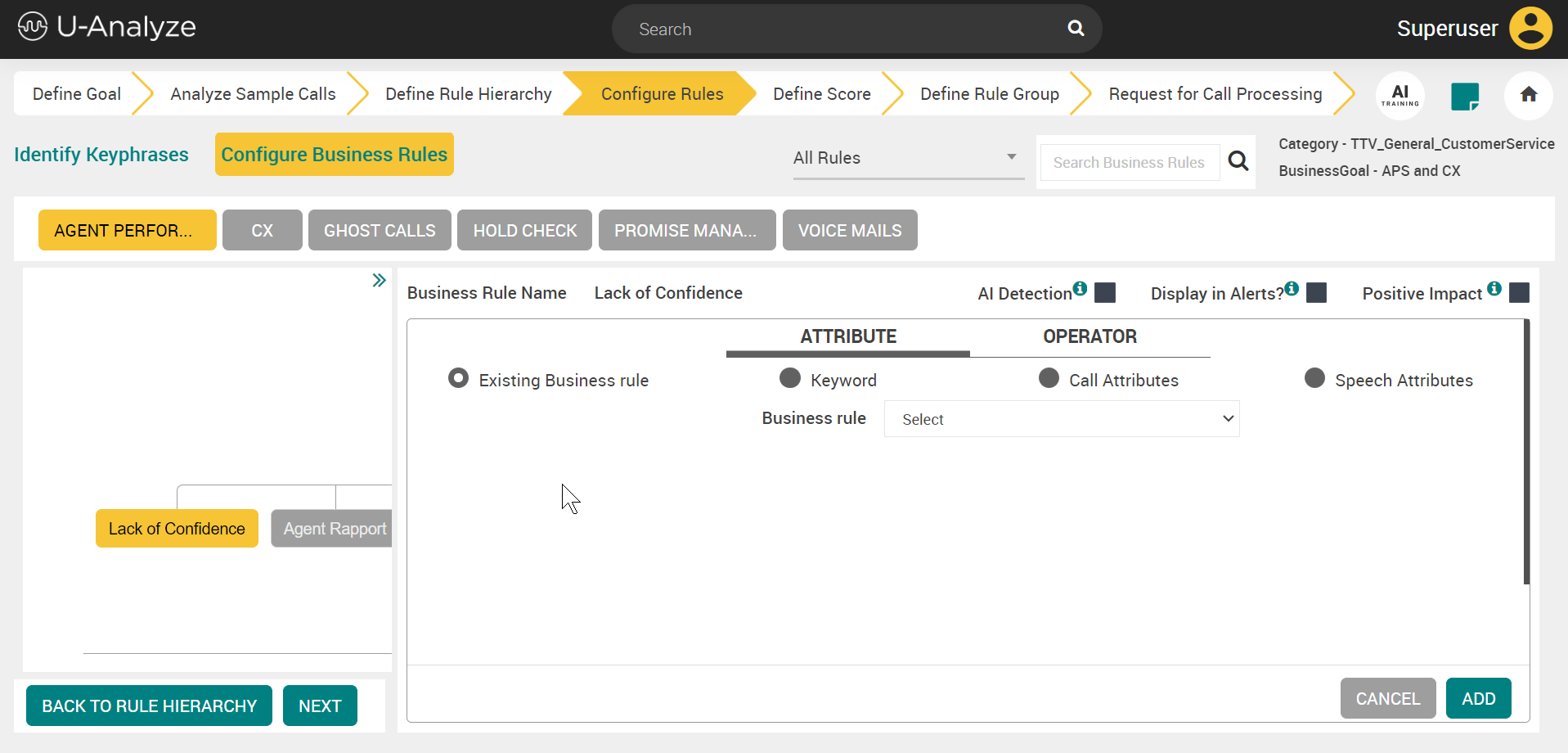The height and width of the screenshot is (753, 1568).
Task: Select the Keyword radio button
Action: pos(790,378)
